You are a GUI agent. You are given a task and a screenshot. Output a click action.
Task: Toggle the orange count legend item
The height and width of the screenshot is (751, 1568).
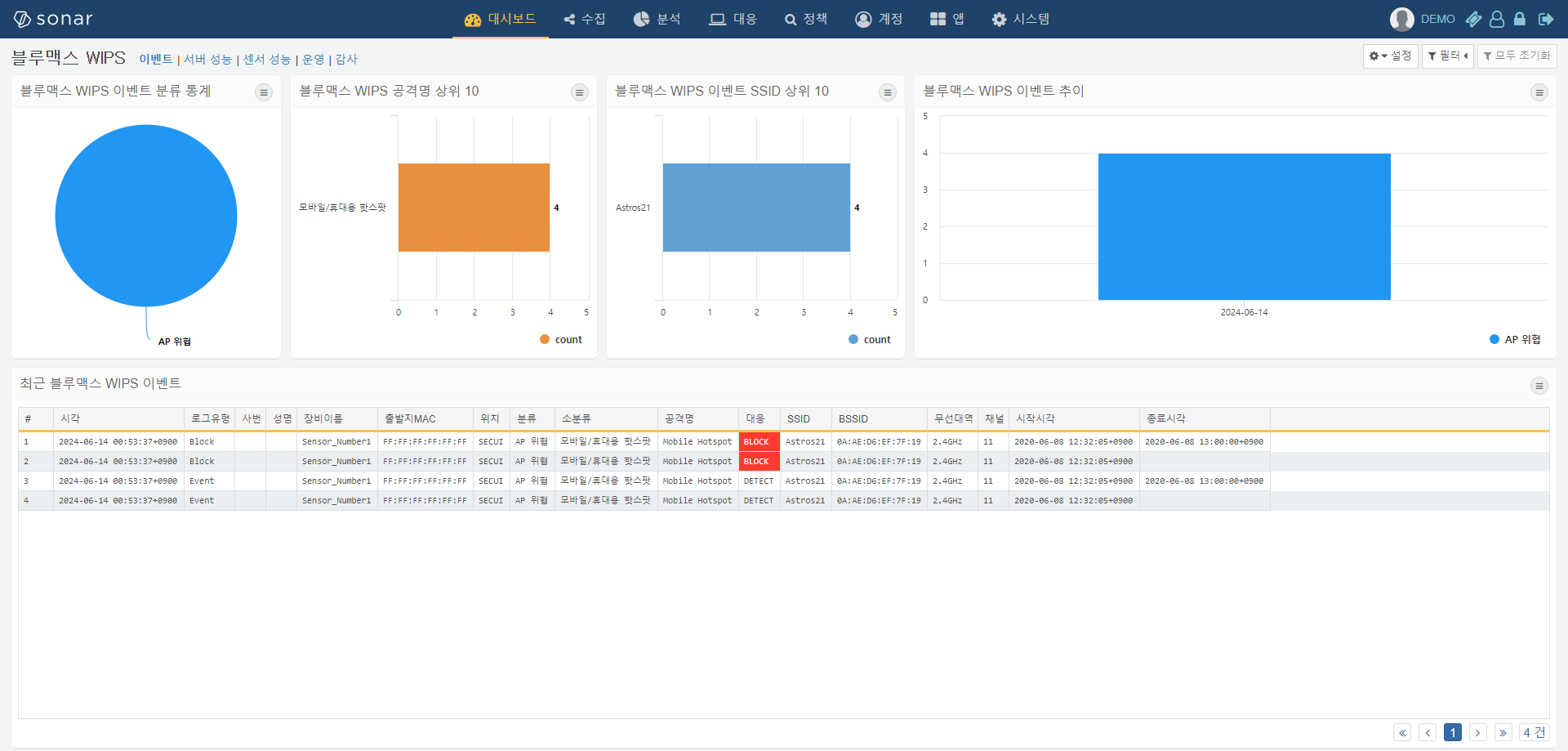click(561, 339)
